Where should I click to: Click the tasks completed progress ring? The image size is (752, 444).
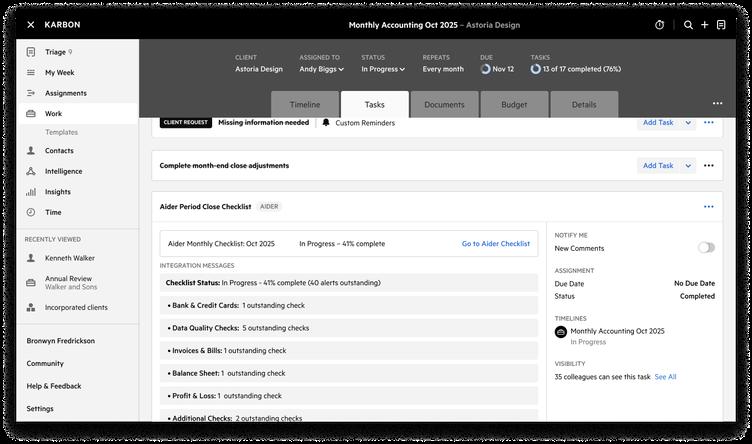[536, 70]
